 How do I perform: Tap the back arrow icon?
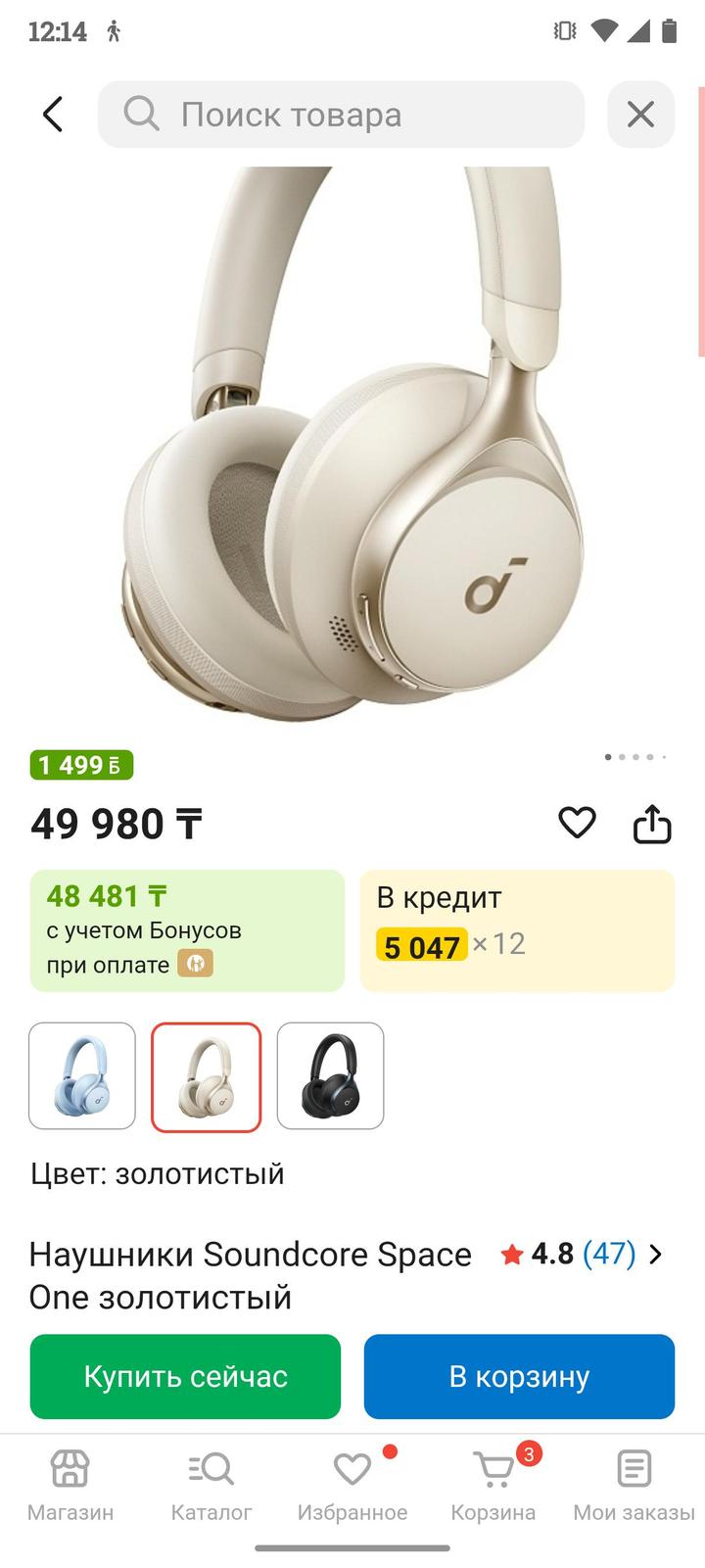coord(53,115)
